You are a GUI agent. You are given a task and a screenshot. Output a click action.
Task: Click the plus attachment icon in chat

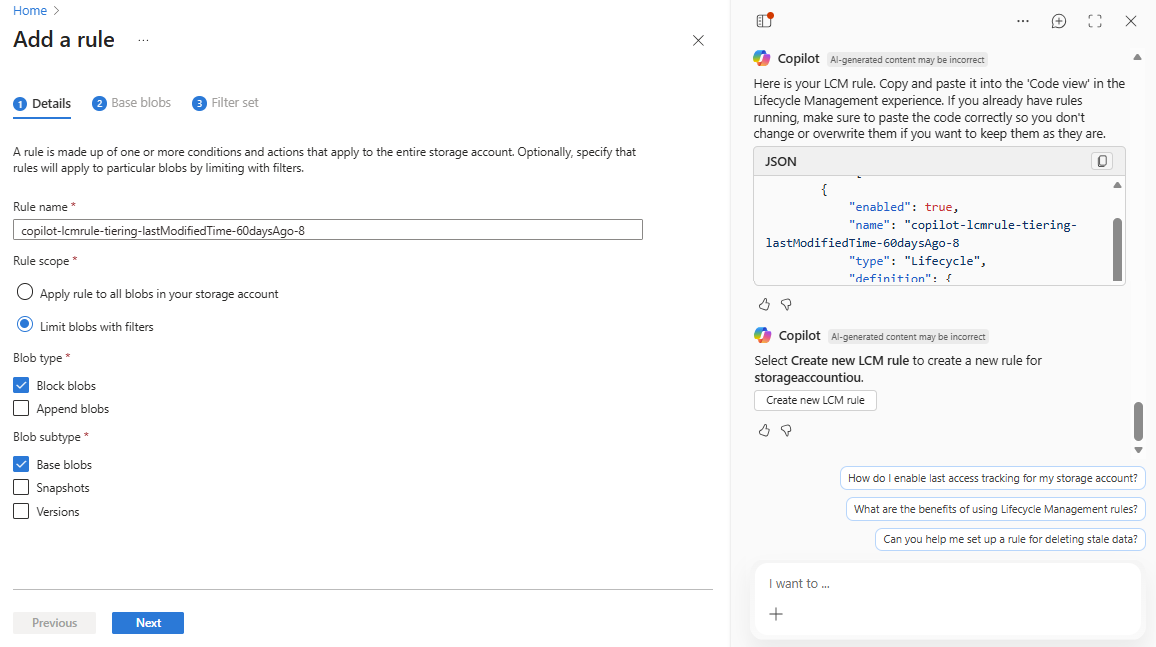776,614
